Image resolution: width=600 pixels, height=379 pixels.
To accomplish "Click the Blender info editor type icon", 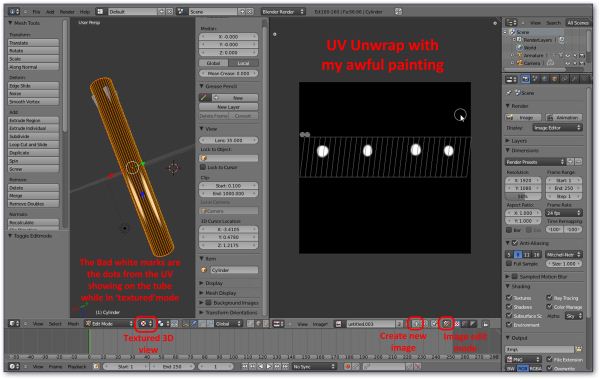I will pos(14,11).
